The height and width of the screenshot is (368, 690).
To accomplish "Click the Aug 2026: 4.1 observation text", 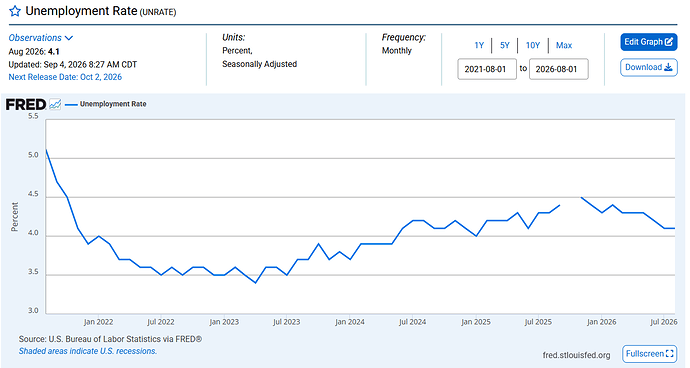I will (34, 52).
